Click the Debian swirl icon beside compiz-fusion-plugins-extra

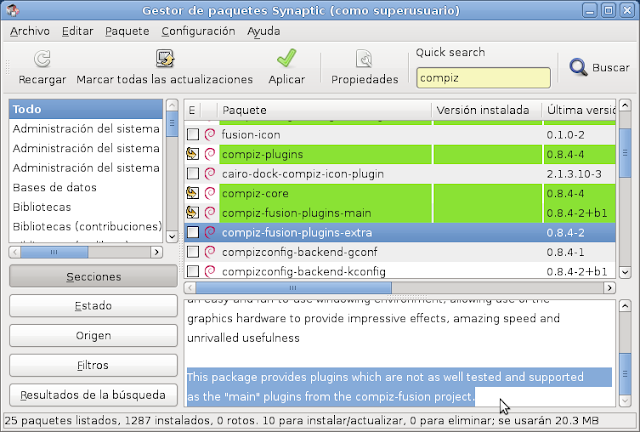[x=210, y=232]
